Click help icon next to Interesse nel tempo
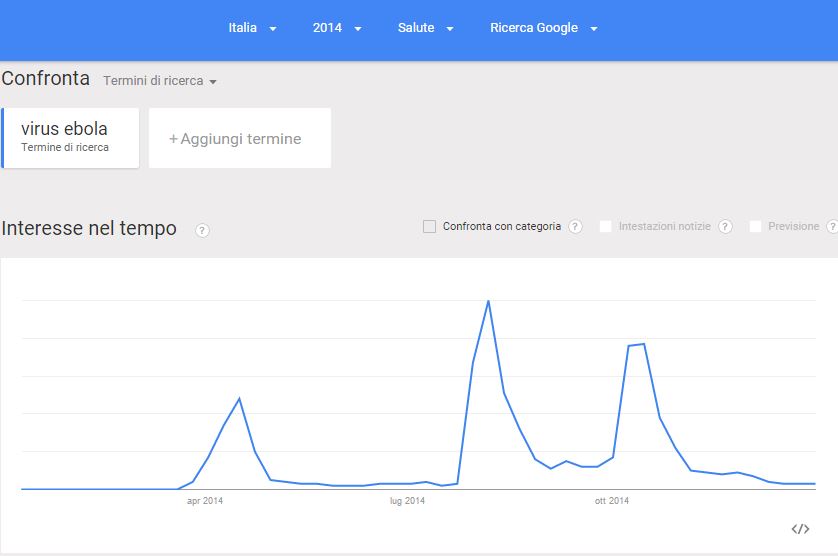 pyautogui.click(x=202, y=230)
